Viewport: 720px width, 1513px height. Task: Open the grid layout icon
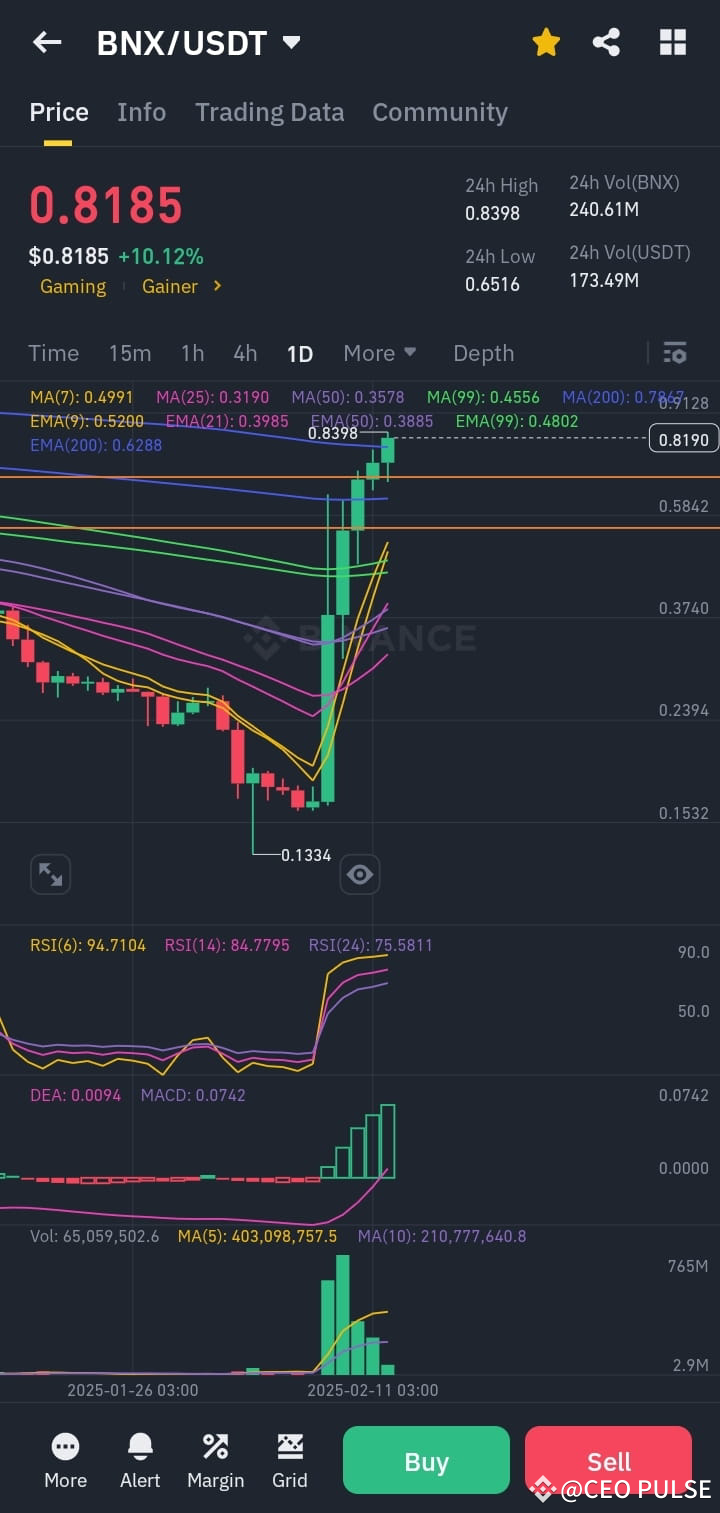click(x=673, y=42)
